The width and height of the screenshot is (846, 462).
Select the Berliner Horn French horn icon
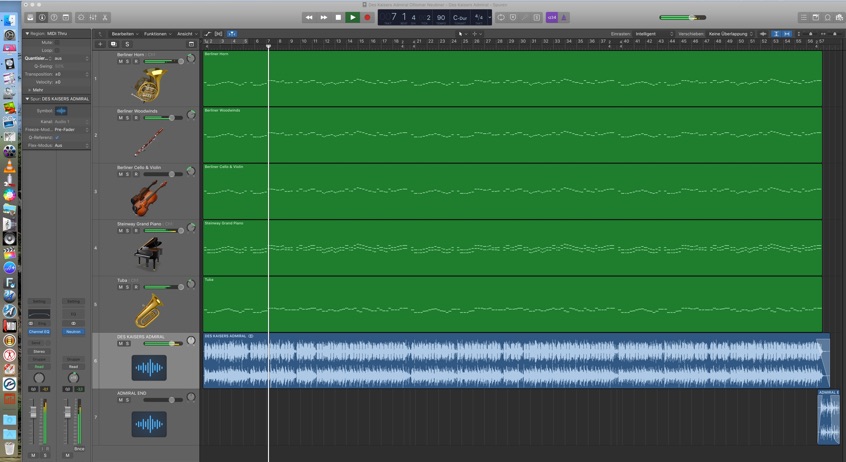click(x=149, y=85)
